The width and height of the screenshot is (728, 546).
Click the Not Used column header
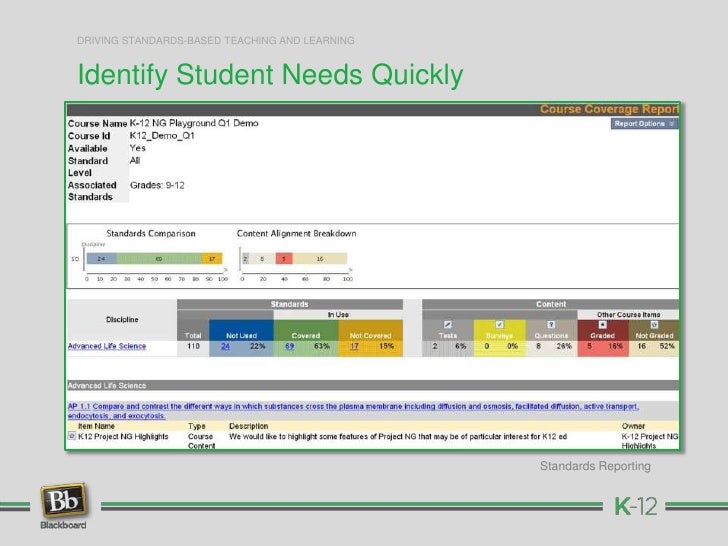coord(241,332)
